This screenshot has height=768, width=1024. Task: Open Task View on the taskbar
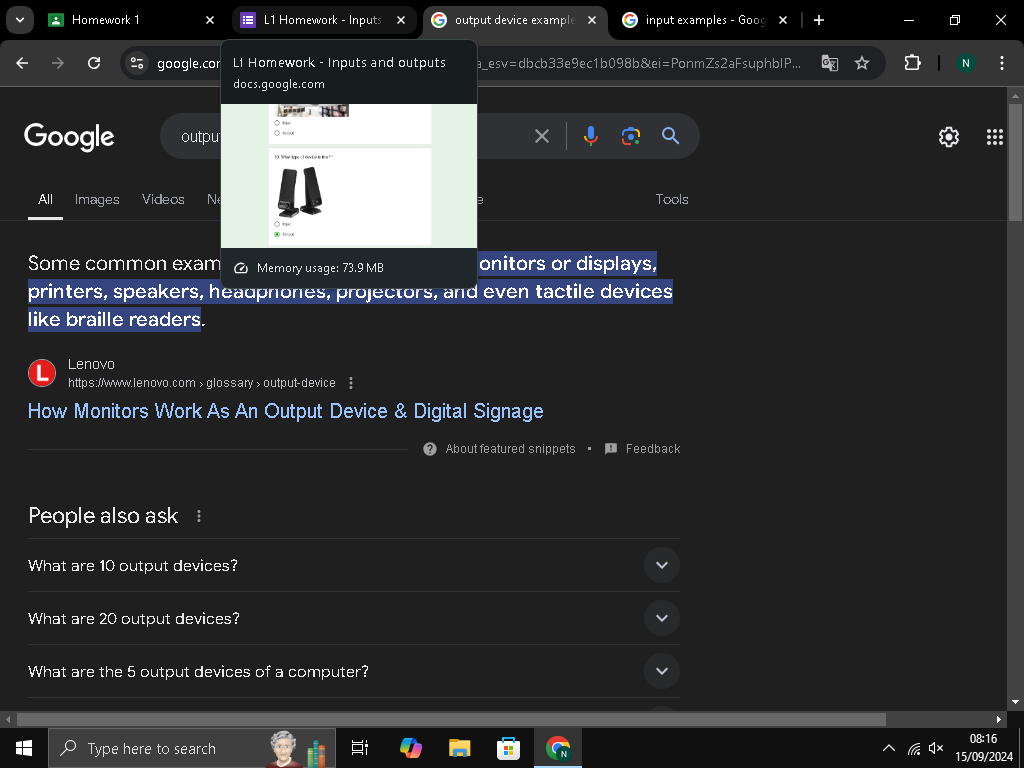[x=360, y=748]
